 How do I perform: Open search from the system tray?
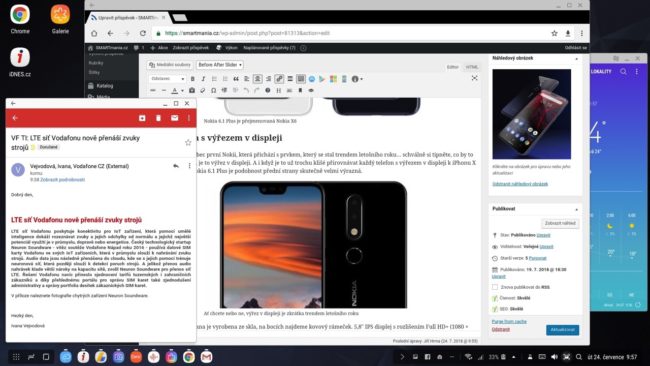click(579, 356)
